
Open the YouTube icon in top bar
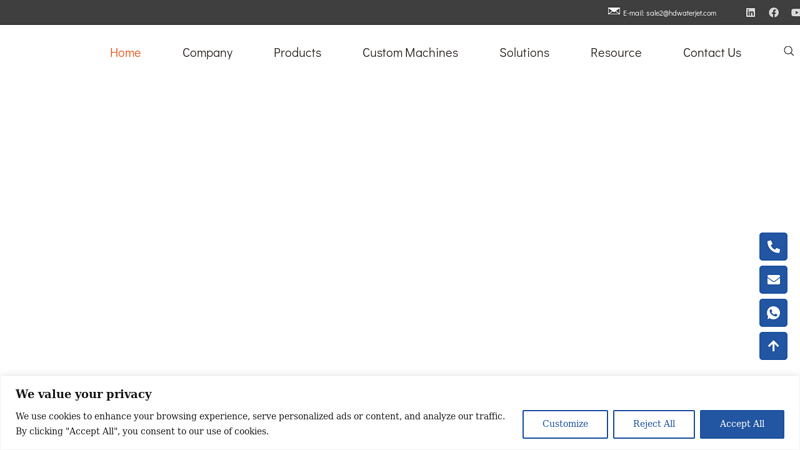795,13
